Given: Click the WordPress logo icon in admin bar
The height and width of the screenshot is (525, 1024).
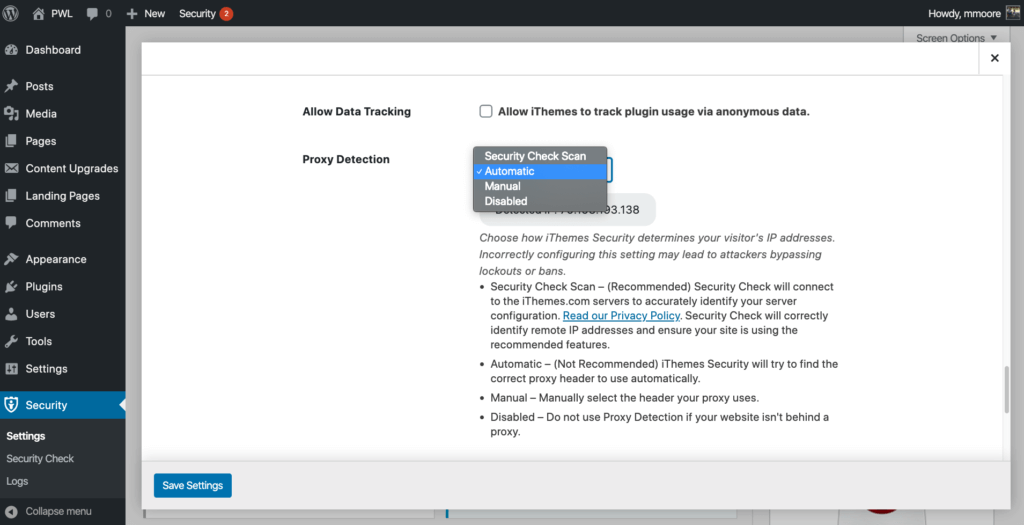Looking at the screenshot, I should (x=12, y=14).
